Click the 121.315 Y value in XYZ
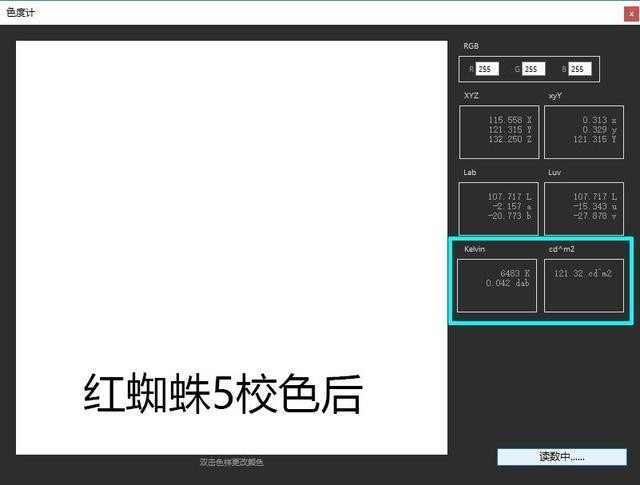Viewport: 640px width, 485px height. point(510,130)
